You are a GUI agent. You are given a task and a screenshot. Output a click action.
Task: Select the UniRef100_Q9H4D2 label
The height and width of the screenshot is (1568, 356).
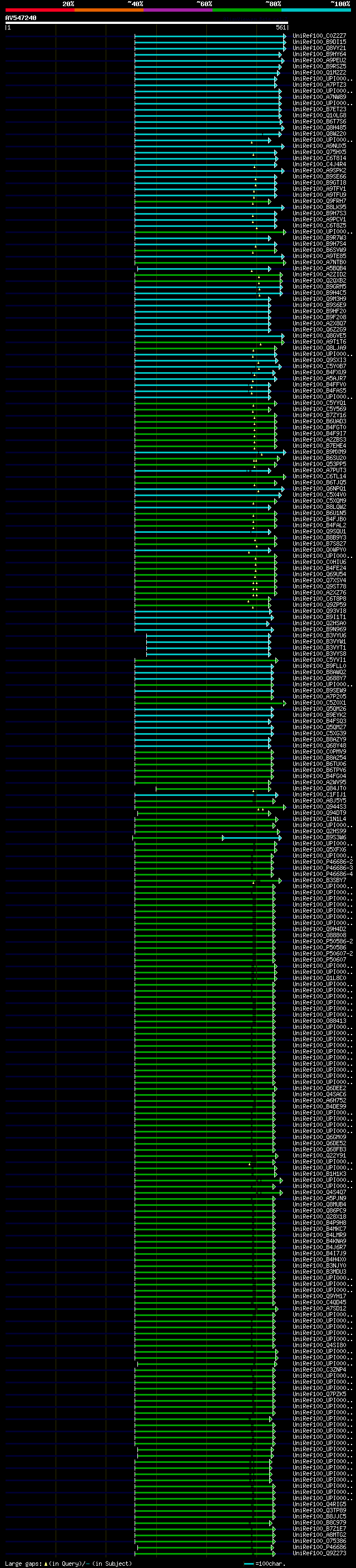[x=319, y=929]
